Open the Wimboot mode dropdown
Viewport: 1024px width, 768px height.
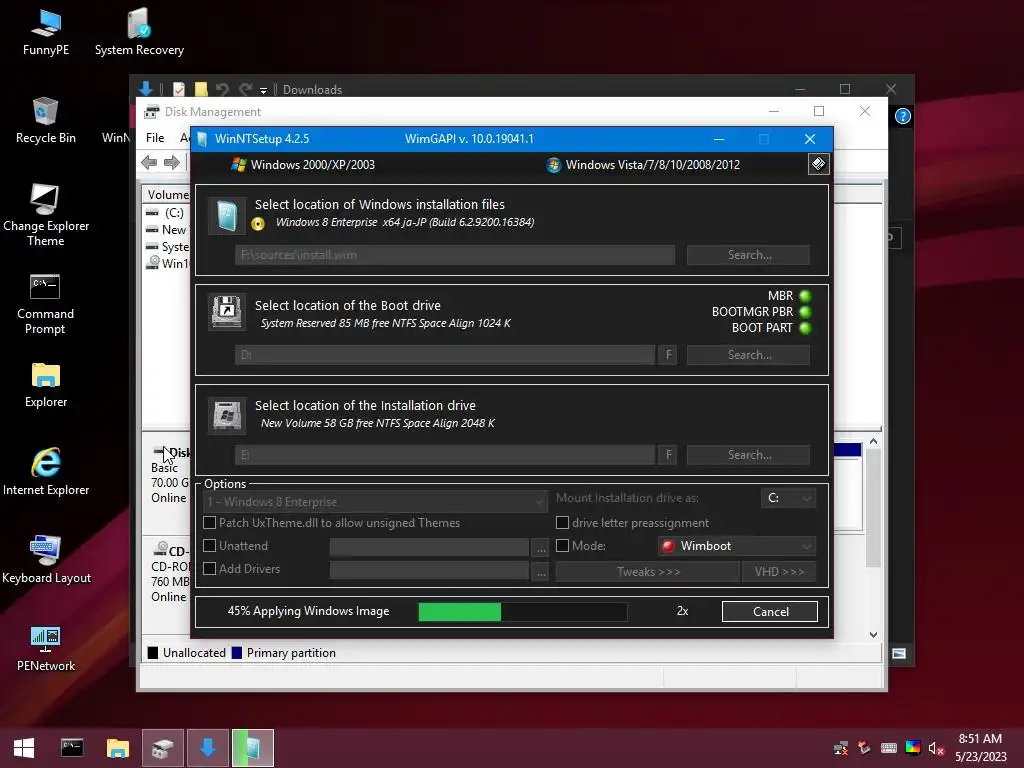[737, 546]
